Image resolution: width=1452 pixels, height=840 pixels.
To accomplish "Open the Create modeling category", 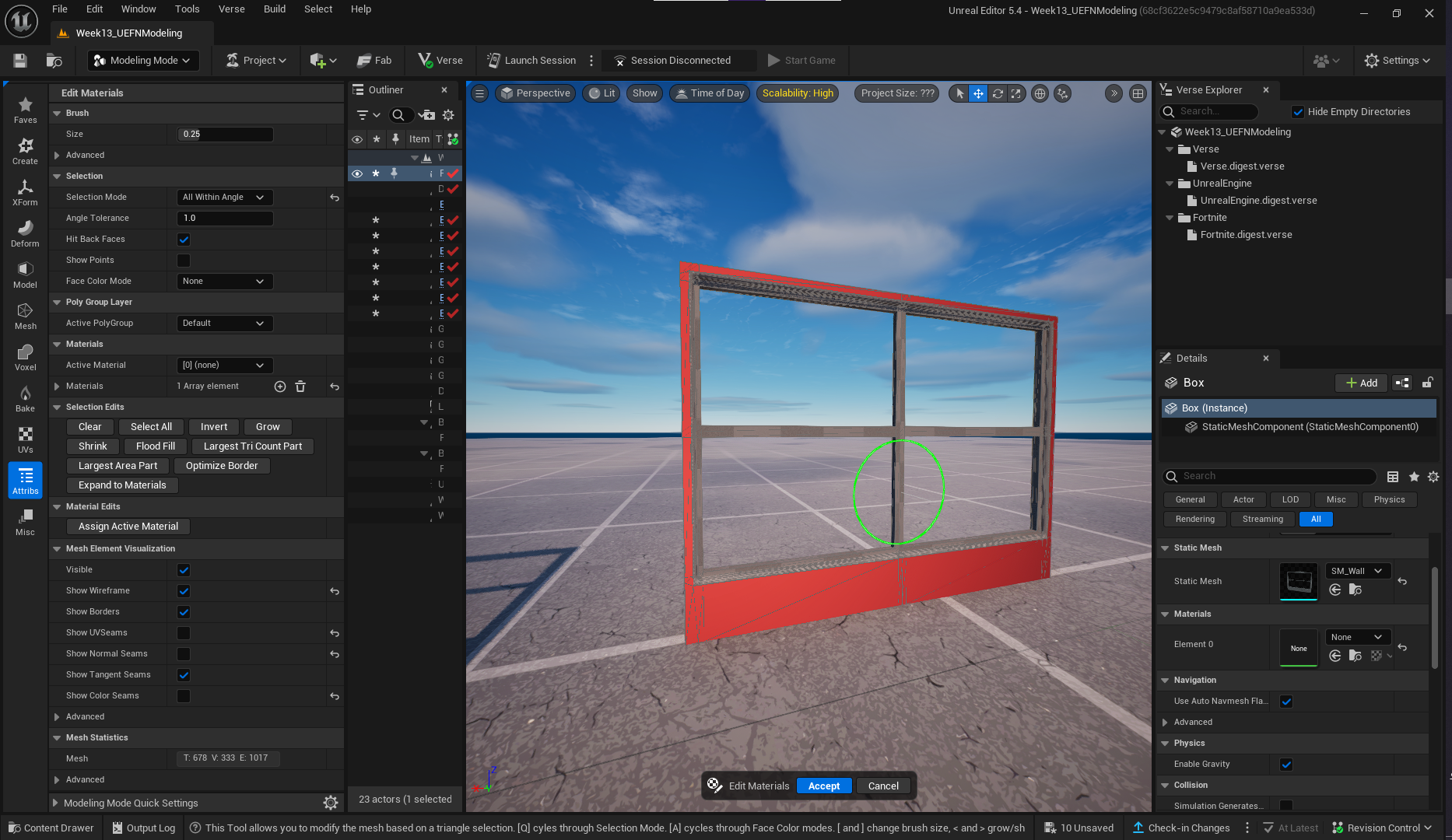I will tap(25, 151).
